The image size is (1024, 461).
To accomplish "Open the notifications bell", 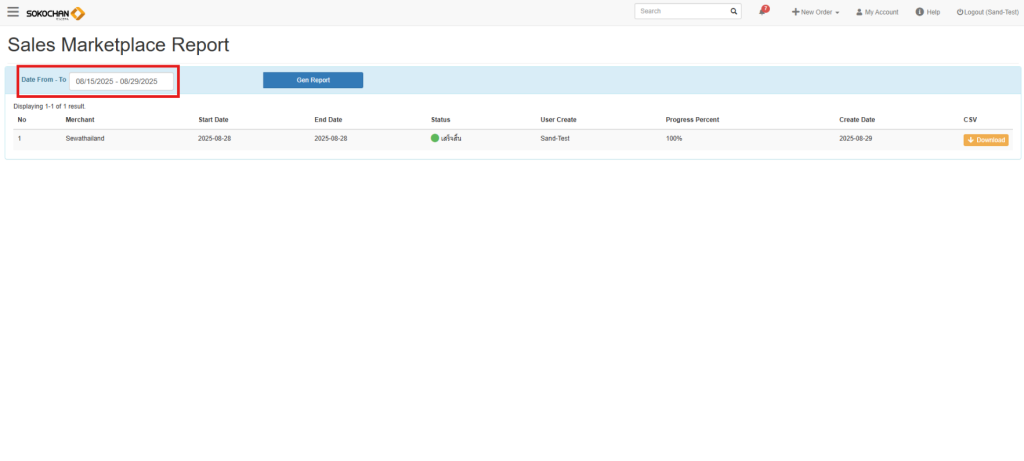I will pos(763,11).
